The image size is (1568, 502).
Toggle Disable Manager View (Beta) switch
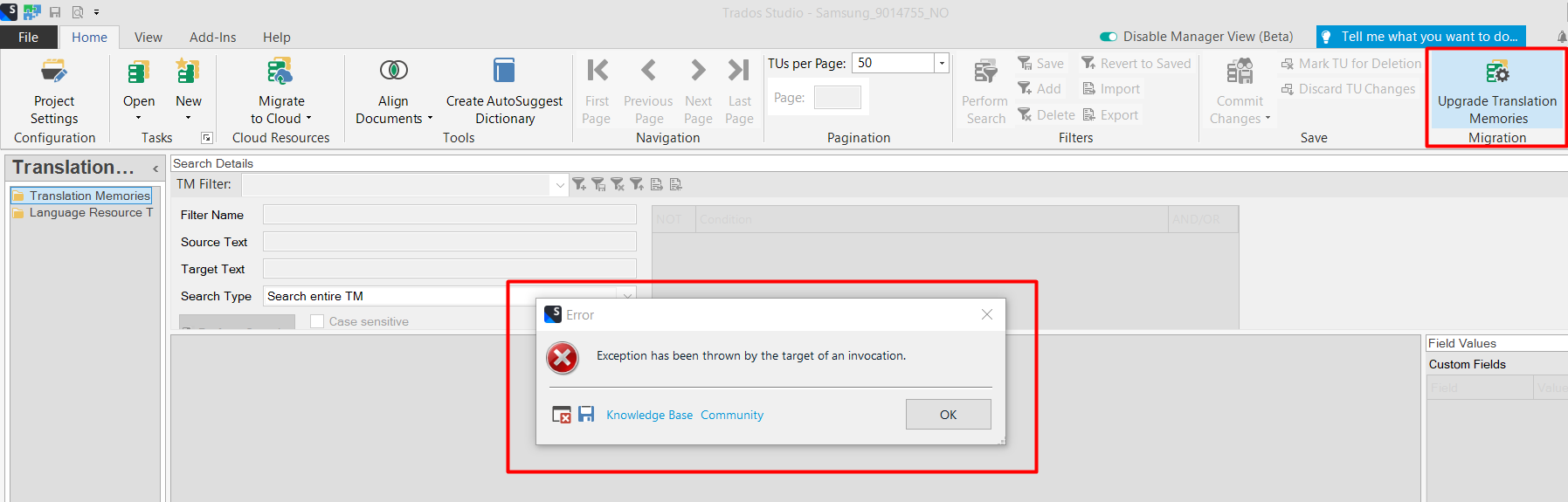[1109, 37]
